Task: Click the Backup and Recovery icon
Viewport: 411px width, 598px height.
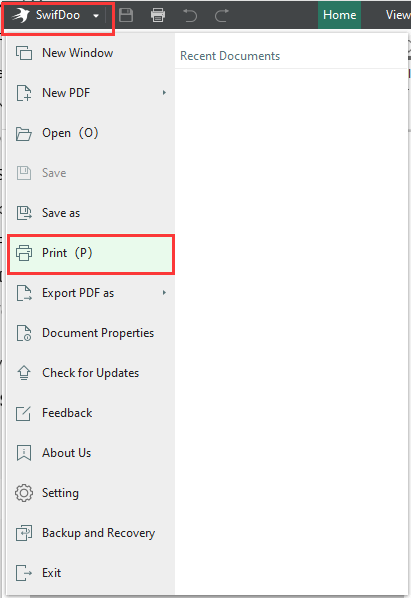Action: click(24, 533)
